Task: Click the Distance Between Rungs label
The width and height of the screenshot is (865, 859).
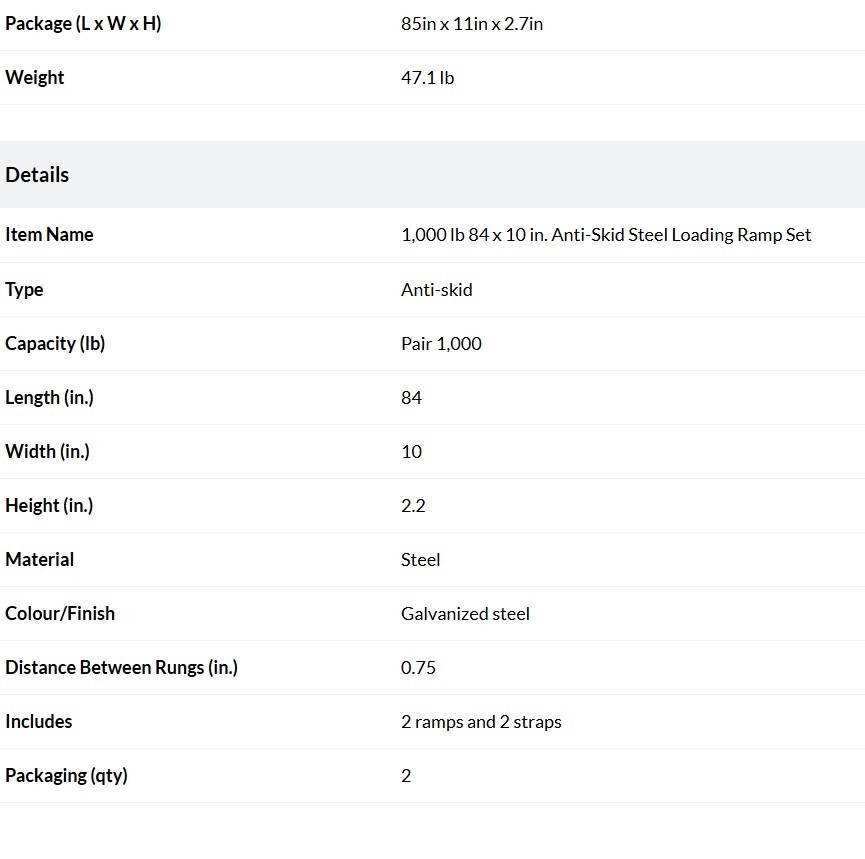Action: 121,668
